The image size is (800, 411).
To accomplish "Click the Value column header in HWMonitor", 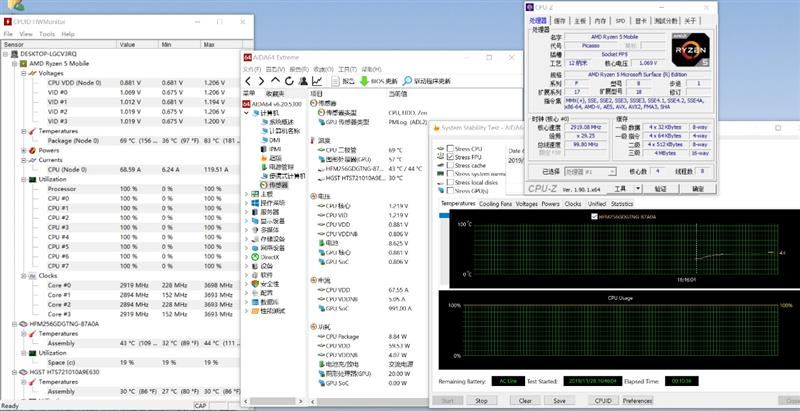I will pyautogui.click(x=138, y=45).
